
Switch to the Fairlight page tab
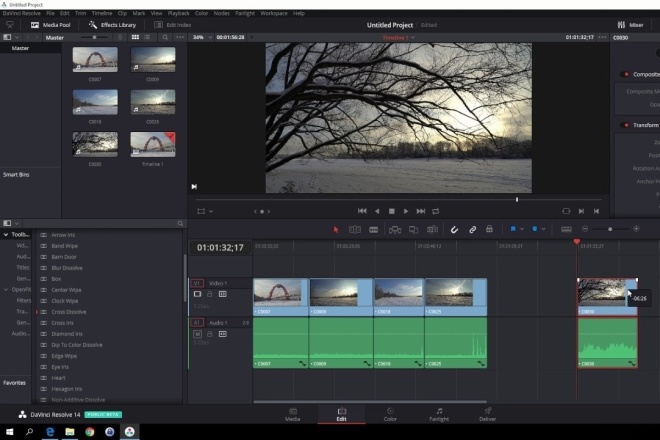439,414
